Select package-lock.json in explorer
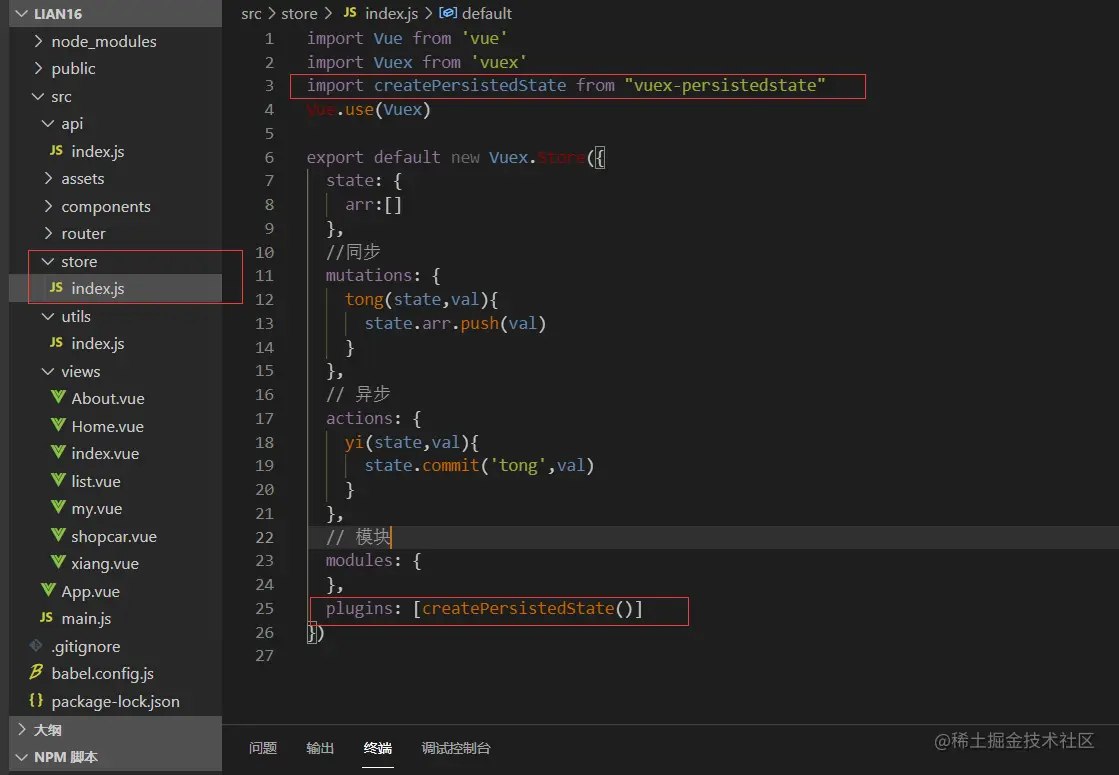 116,701
